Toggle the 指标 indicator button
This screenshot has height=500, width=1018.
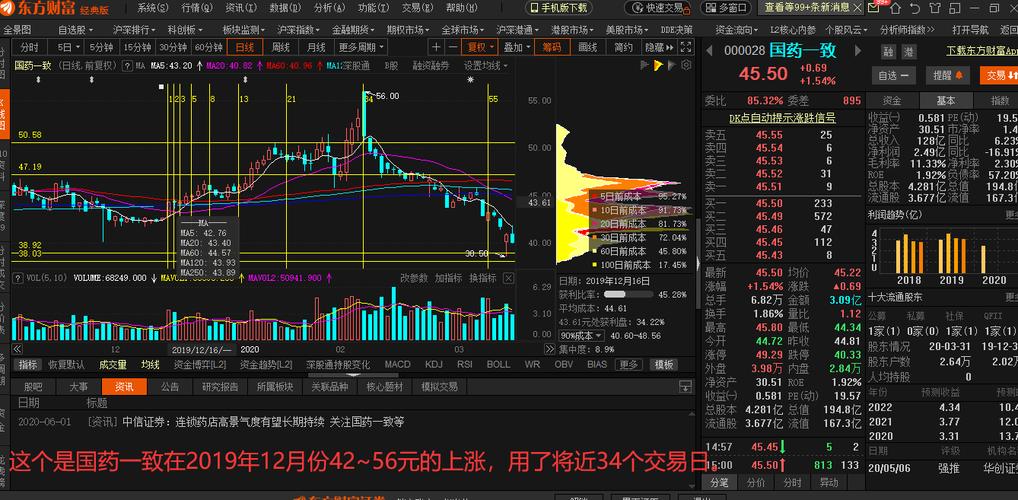click(x=28, y=364)
